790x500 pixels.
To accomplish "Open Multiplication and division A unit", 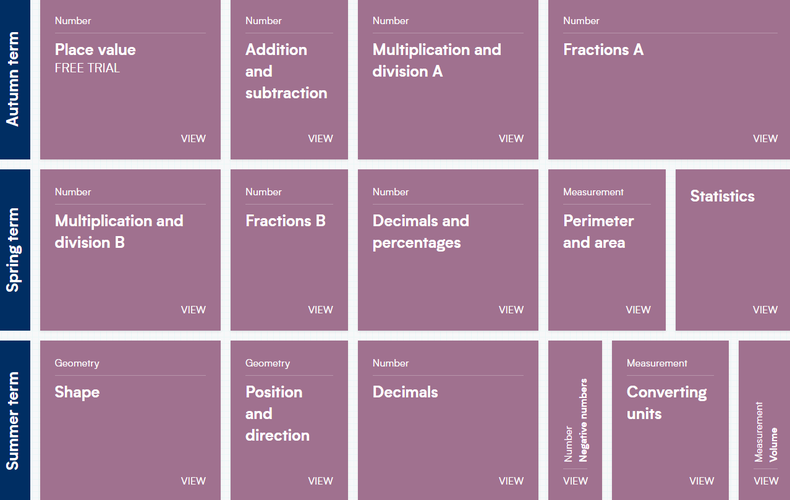I will click(x=436, y=60).
